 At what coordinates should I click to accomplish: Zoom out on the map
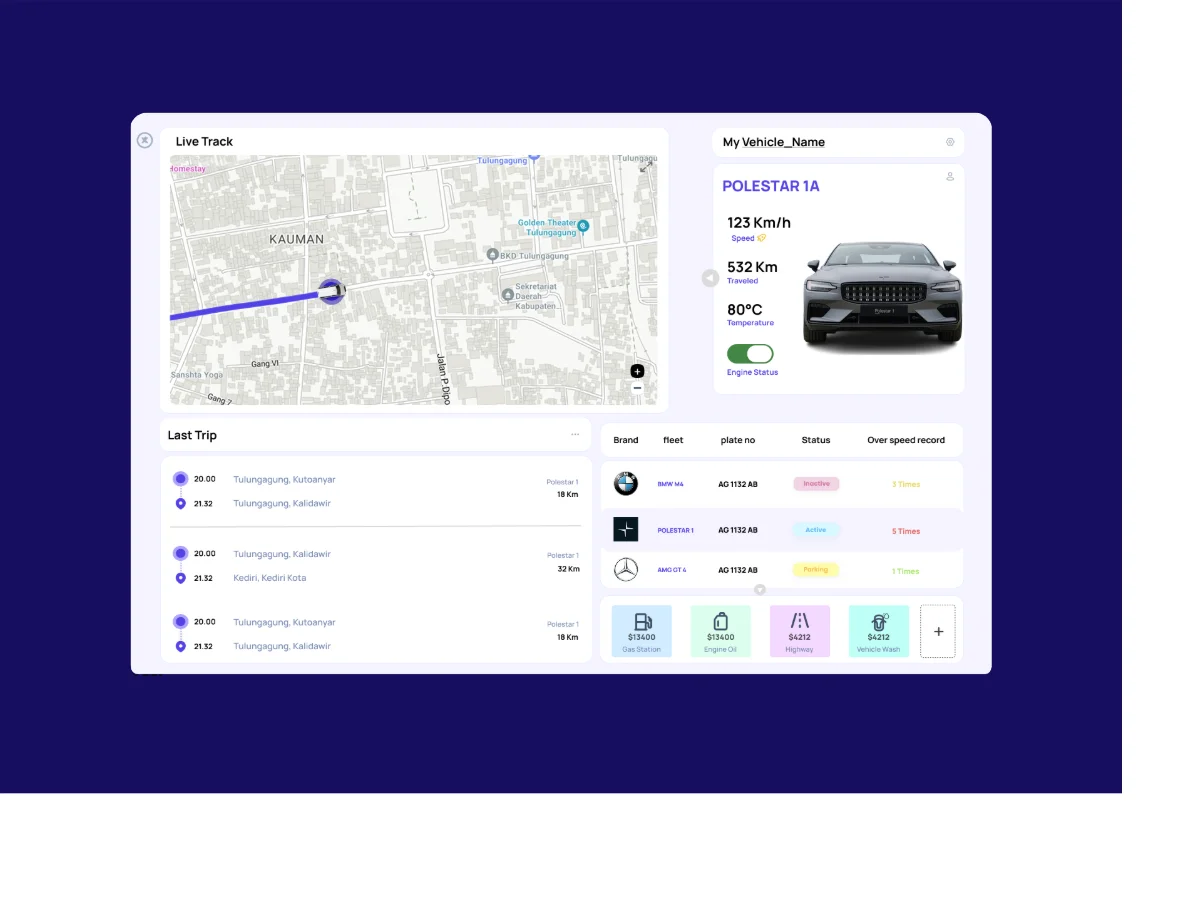[x=637, y=388]
